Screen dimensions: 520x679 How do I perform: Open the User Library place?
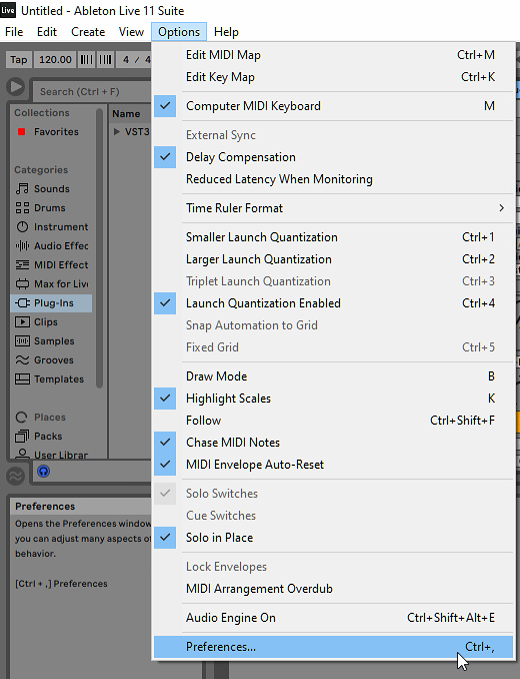coord(52,455)
